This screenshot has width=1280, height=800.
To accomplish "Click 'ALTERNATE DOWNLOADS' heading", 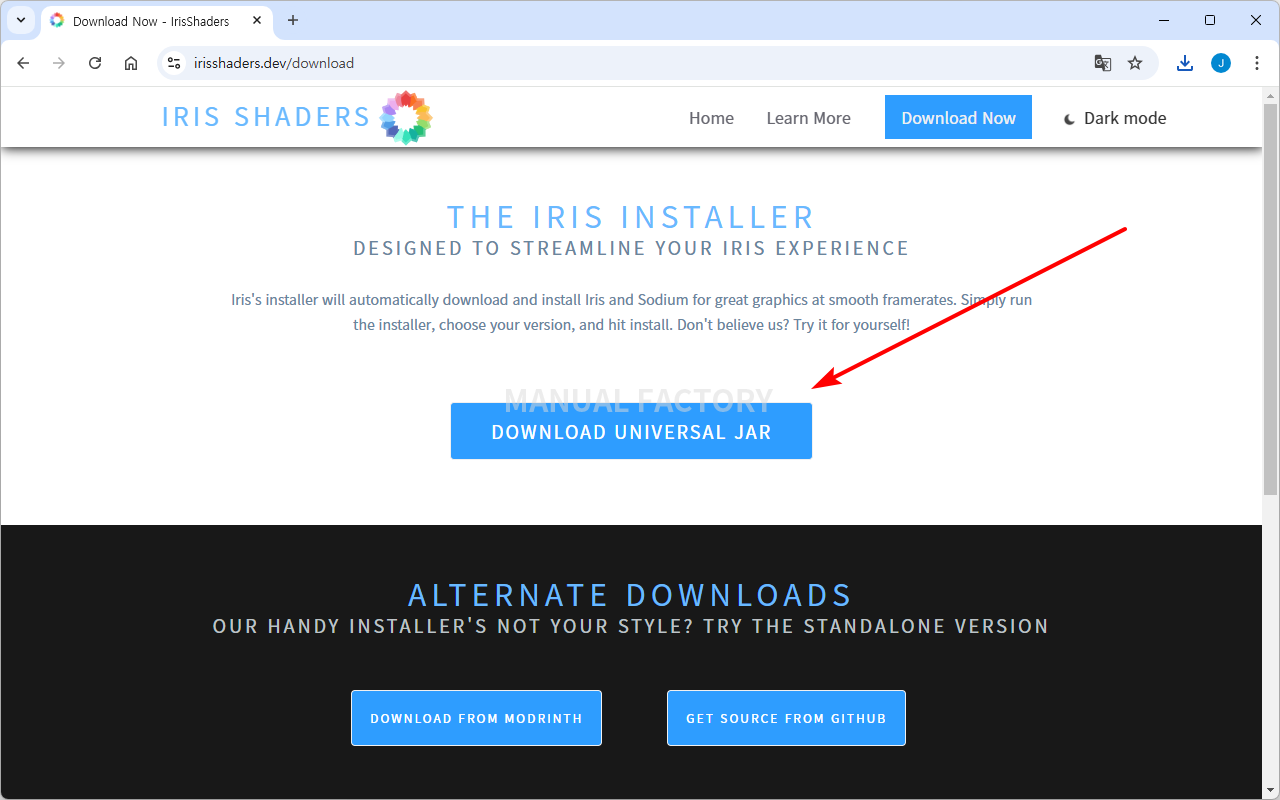I will (630, 595).
